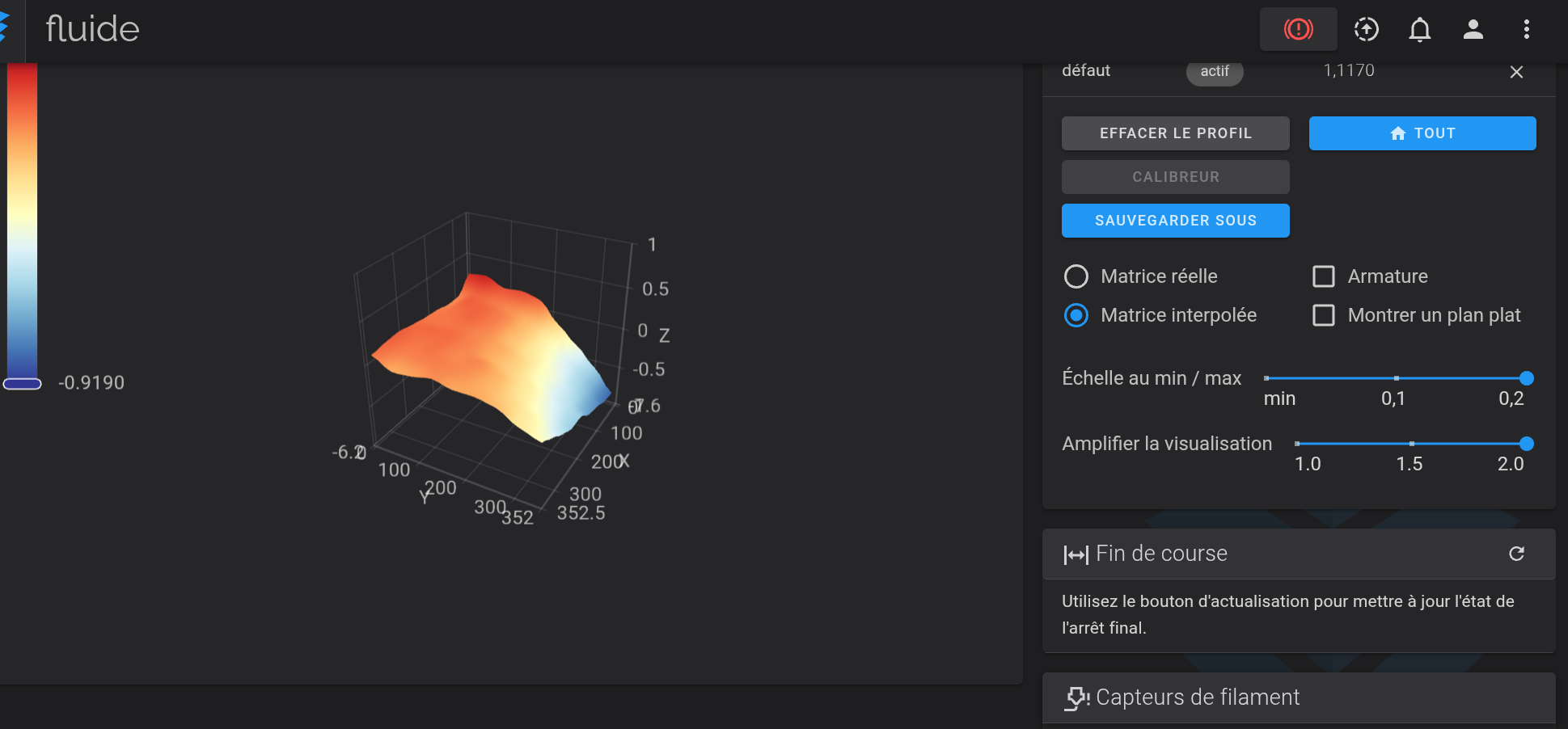Click the Tout home button

coord(1422,133)
